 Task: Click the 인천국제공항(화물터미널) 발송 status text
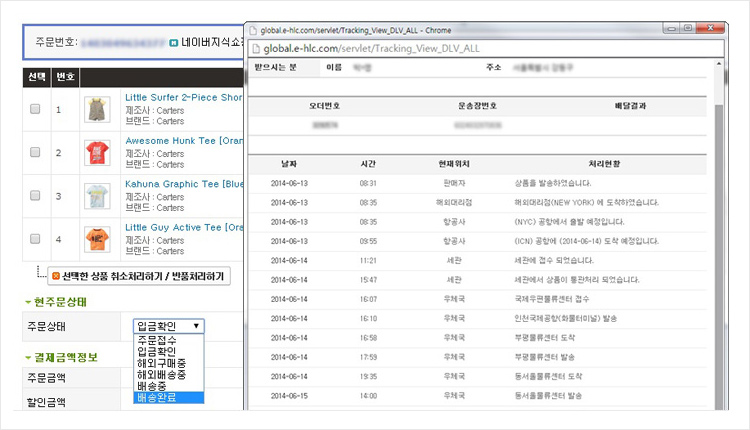tap(565, 319)
